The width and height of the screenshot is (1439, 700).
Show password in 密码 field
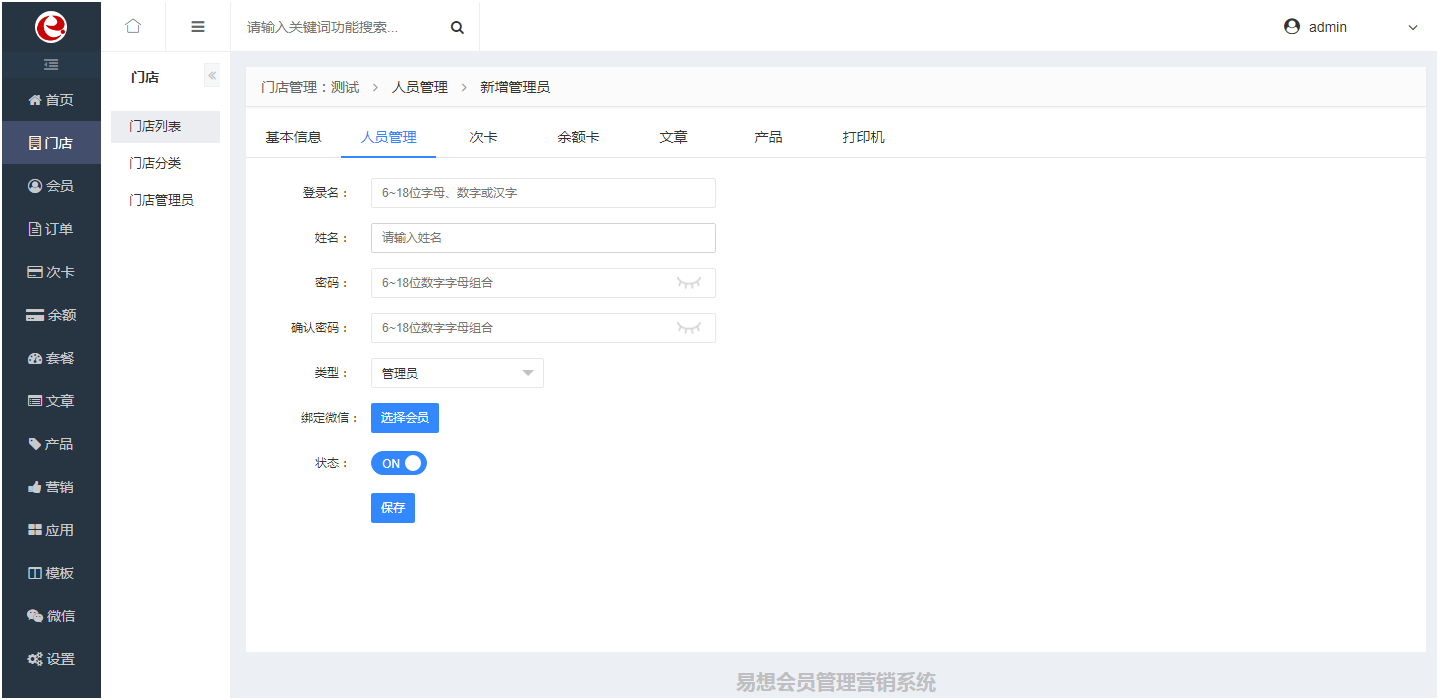(x=689, y=283)
